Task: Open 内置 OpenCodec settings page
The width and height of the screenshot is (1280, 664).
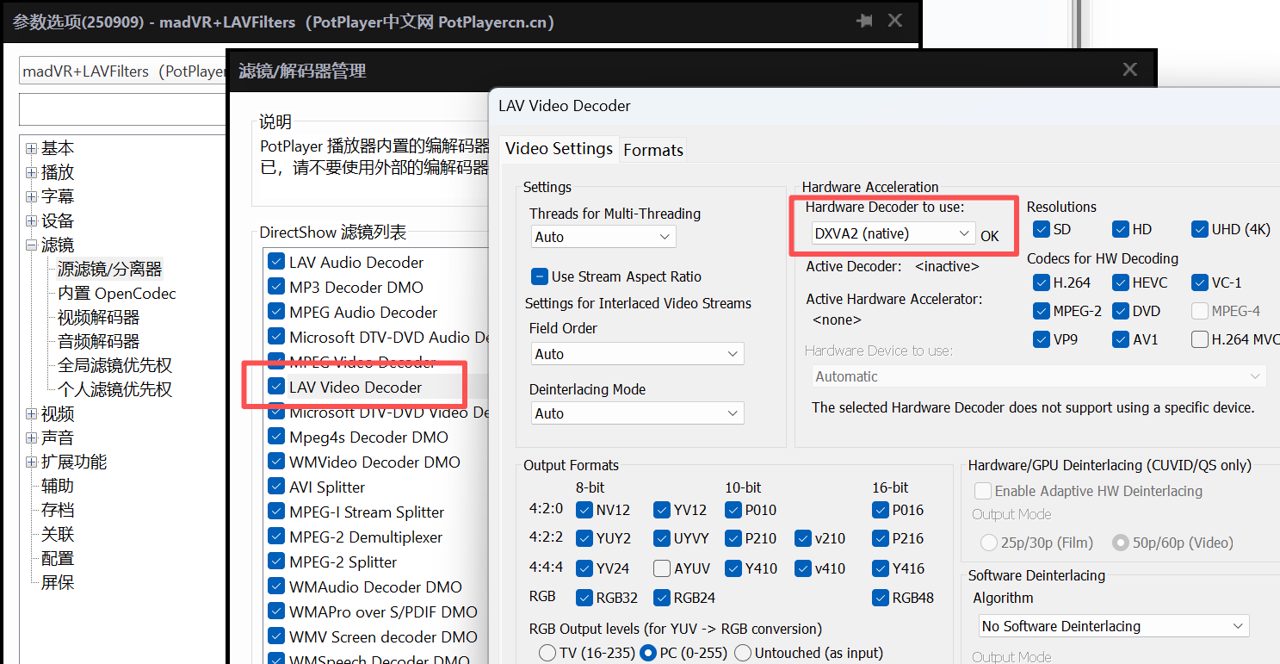Action: click(116, 293)
